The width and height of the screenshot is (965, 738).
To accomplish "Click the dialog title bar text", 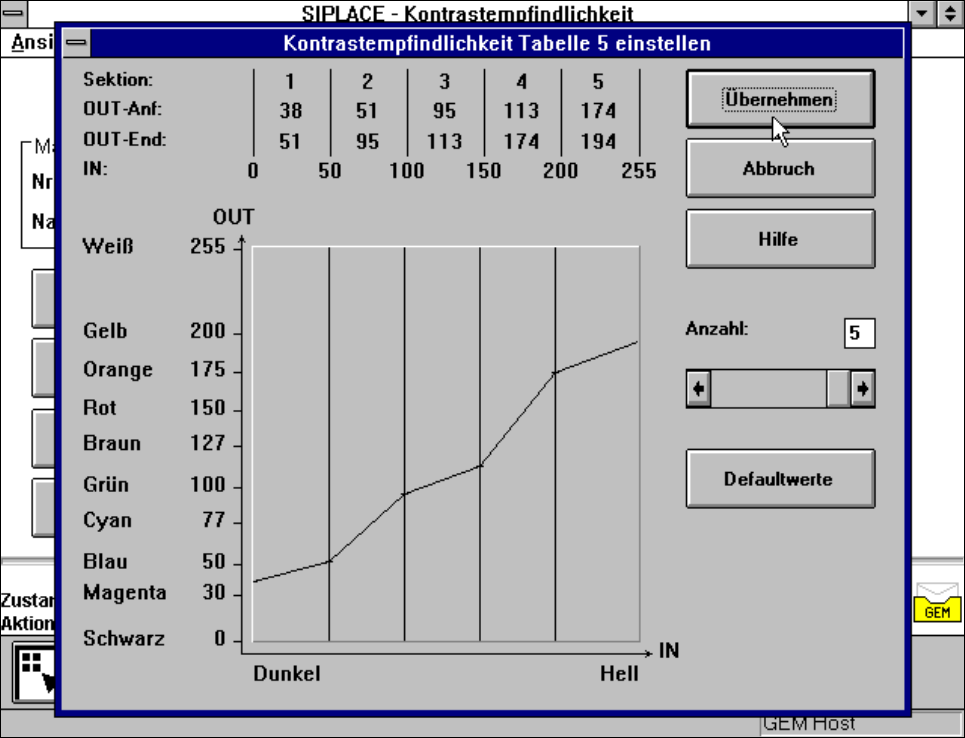I will pos(497,43).
